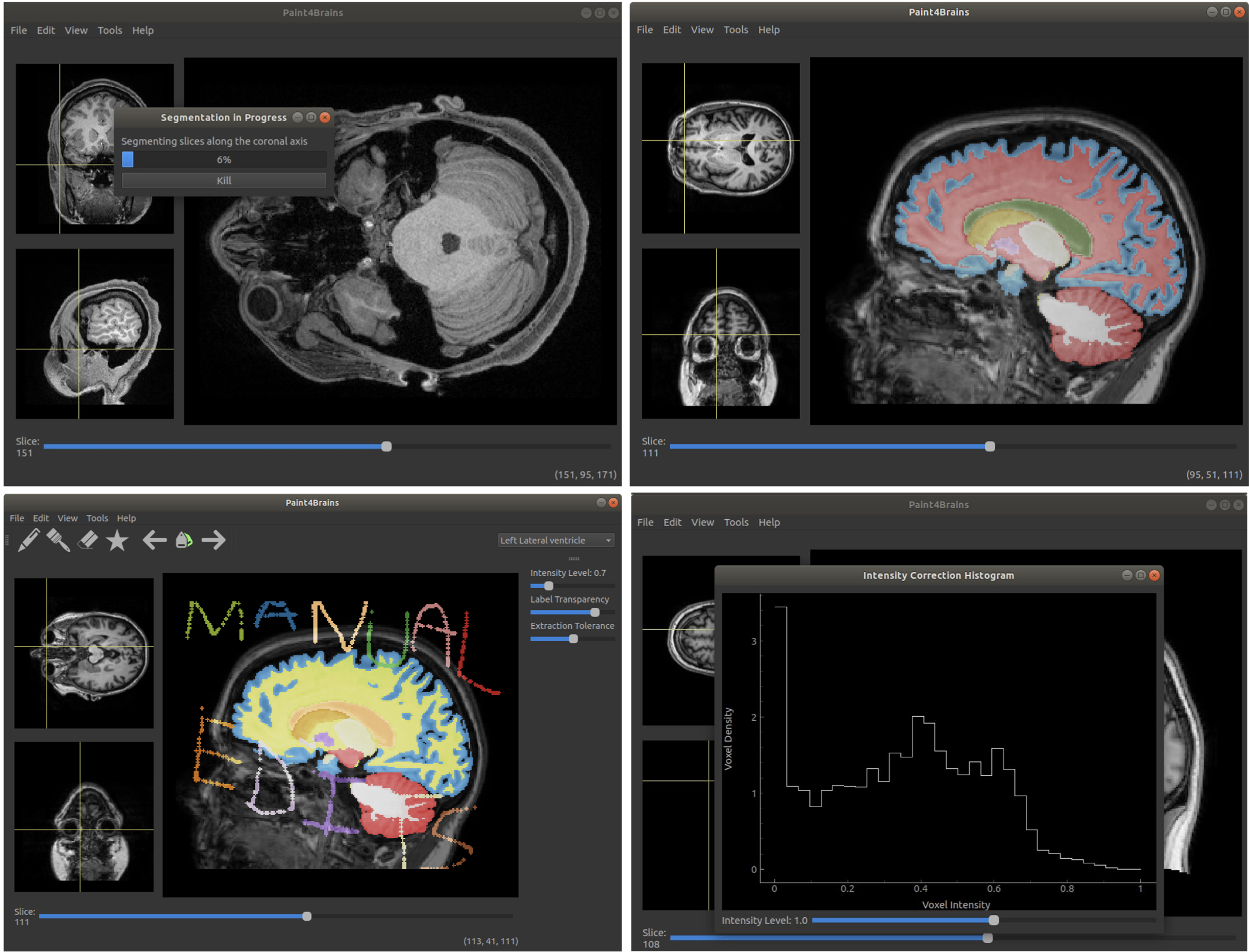
Task: Click the 'Voxel Intensity' axis label
Action: click(956, 904)
